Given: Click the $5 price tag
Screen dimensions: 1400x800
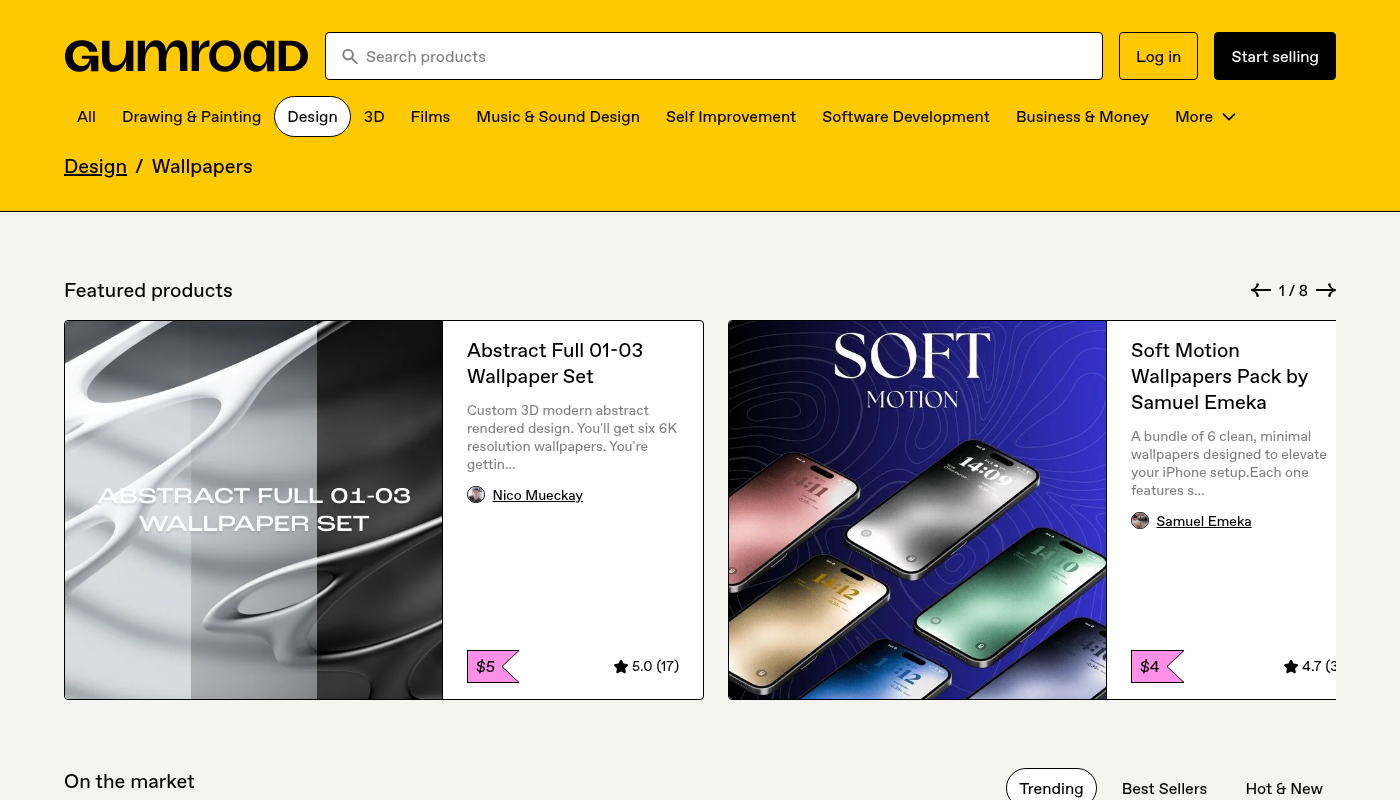Looking at the screenshot, I should pos(490,666).
